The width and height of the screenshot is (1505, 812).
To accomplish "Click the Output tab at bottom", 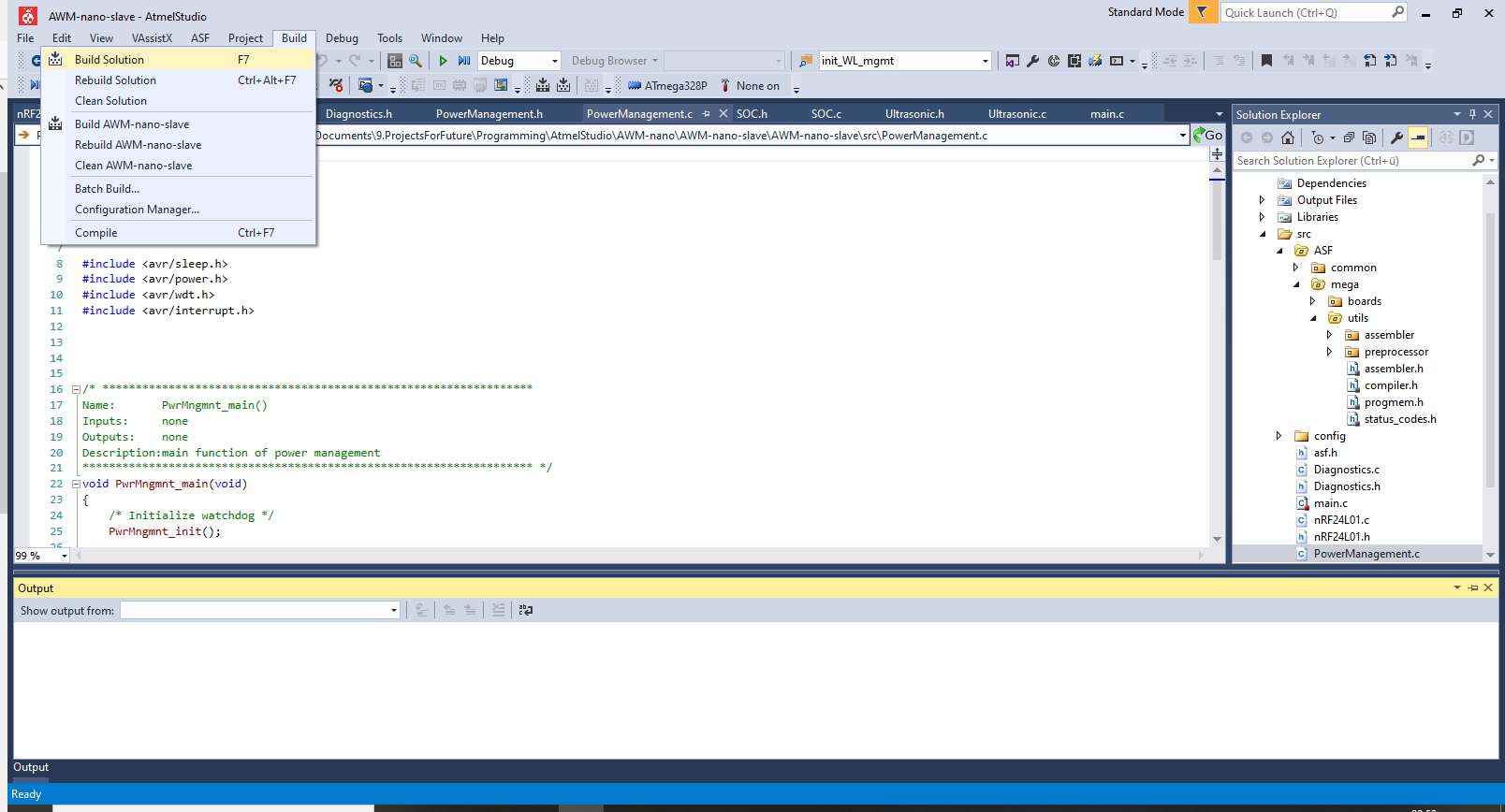I will [x=31, y=767].
